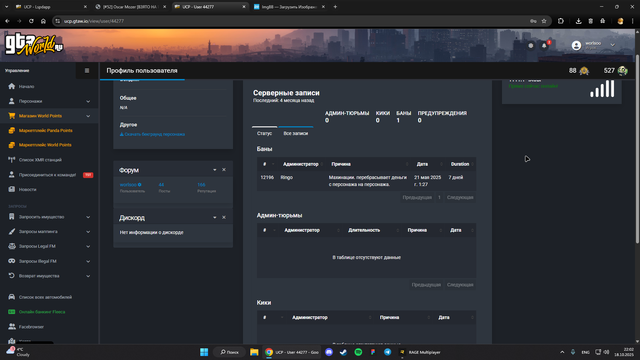Click the Маркетплейс Panda Points coin icon
The image size is (640, 360).
click(11, 130)
